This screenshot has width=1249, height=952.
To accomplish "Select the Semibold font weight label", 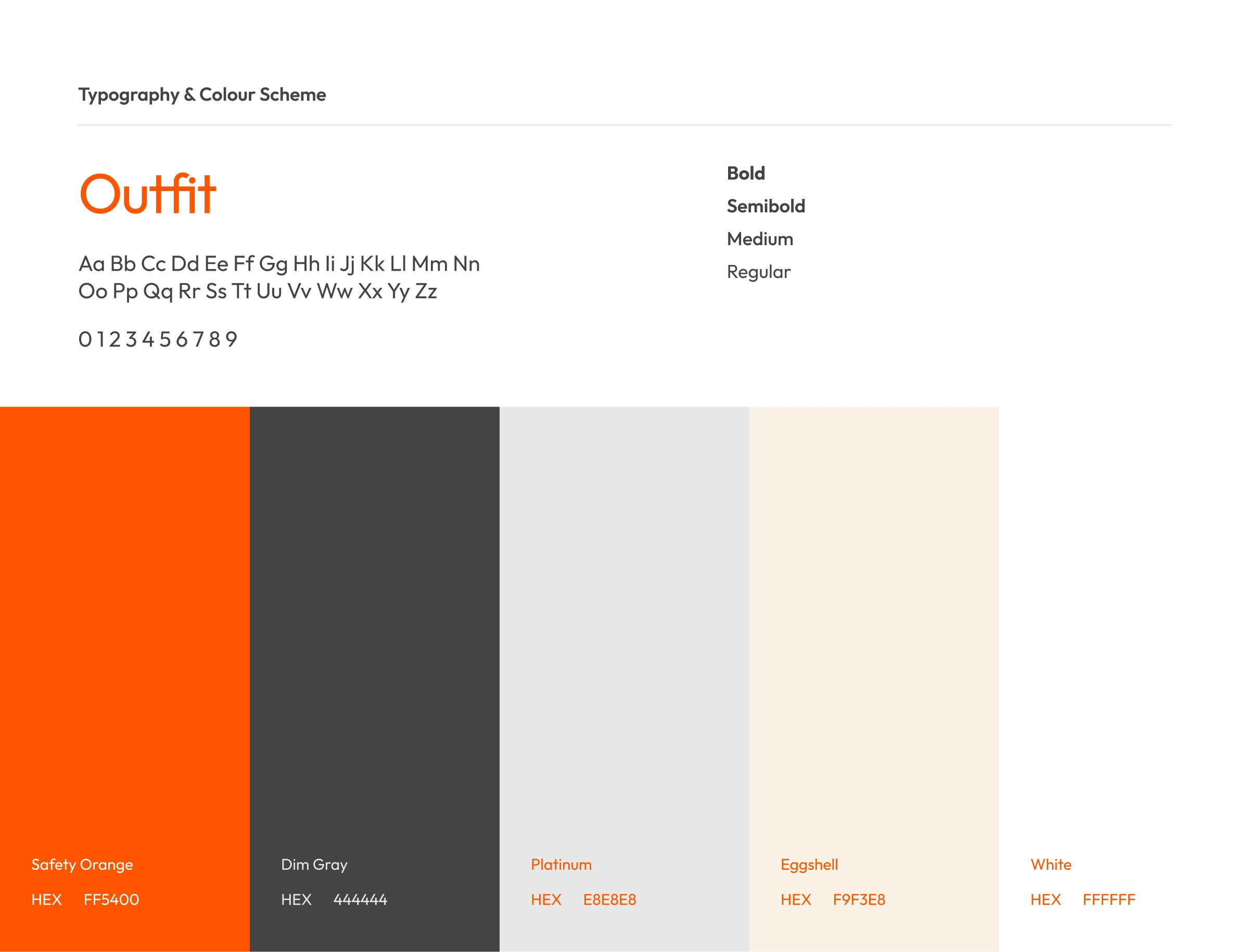I will 766,206.
